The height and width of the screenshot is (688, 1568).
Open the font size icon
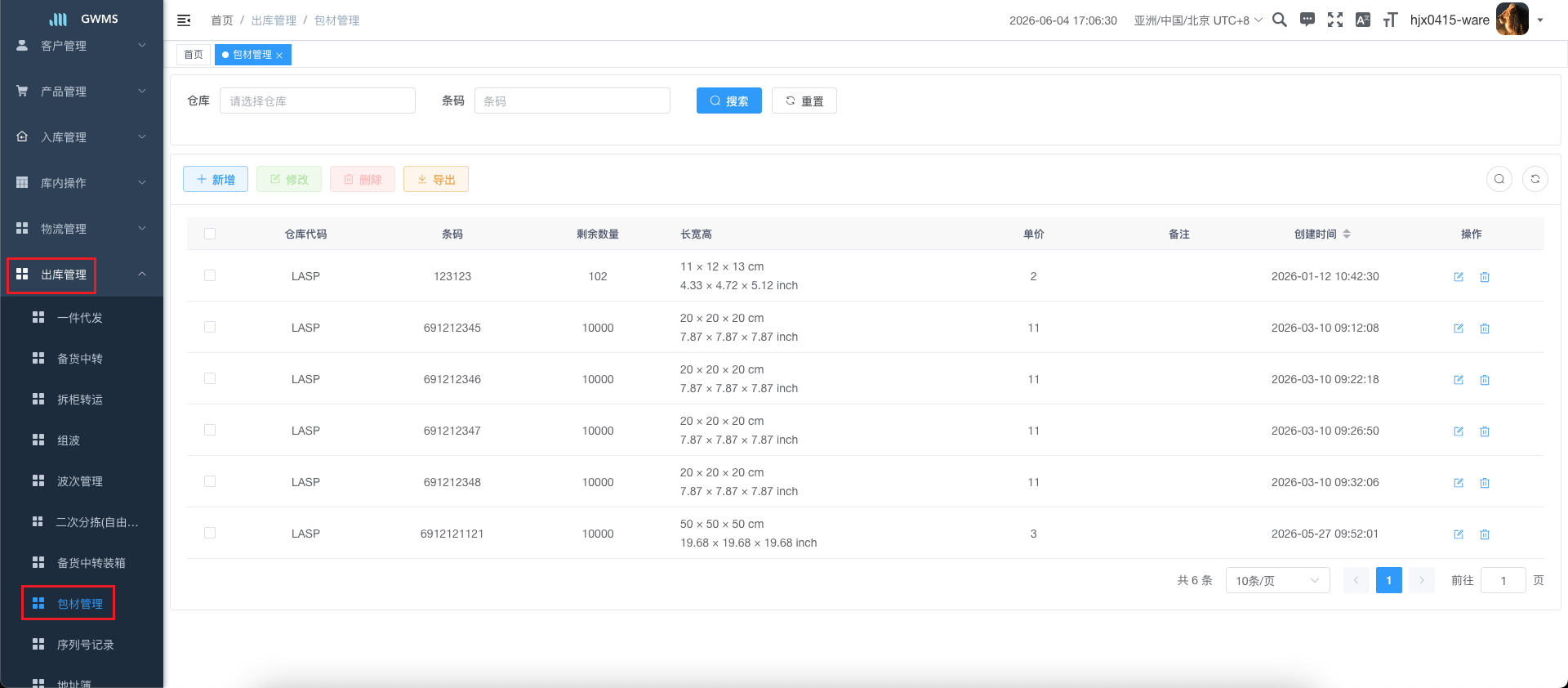1390,20
